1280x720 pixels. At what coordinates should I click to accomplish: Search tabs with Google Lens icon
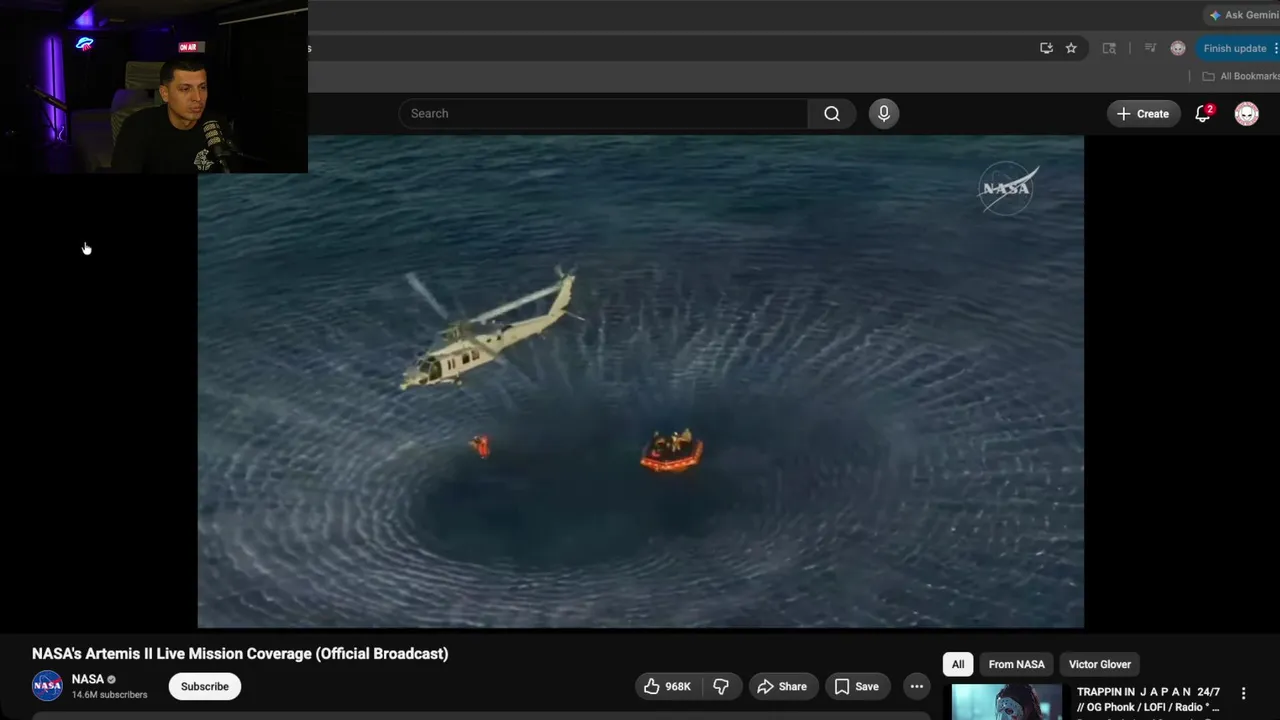(x=1109, y=48)
